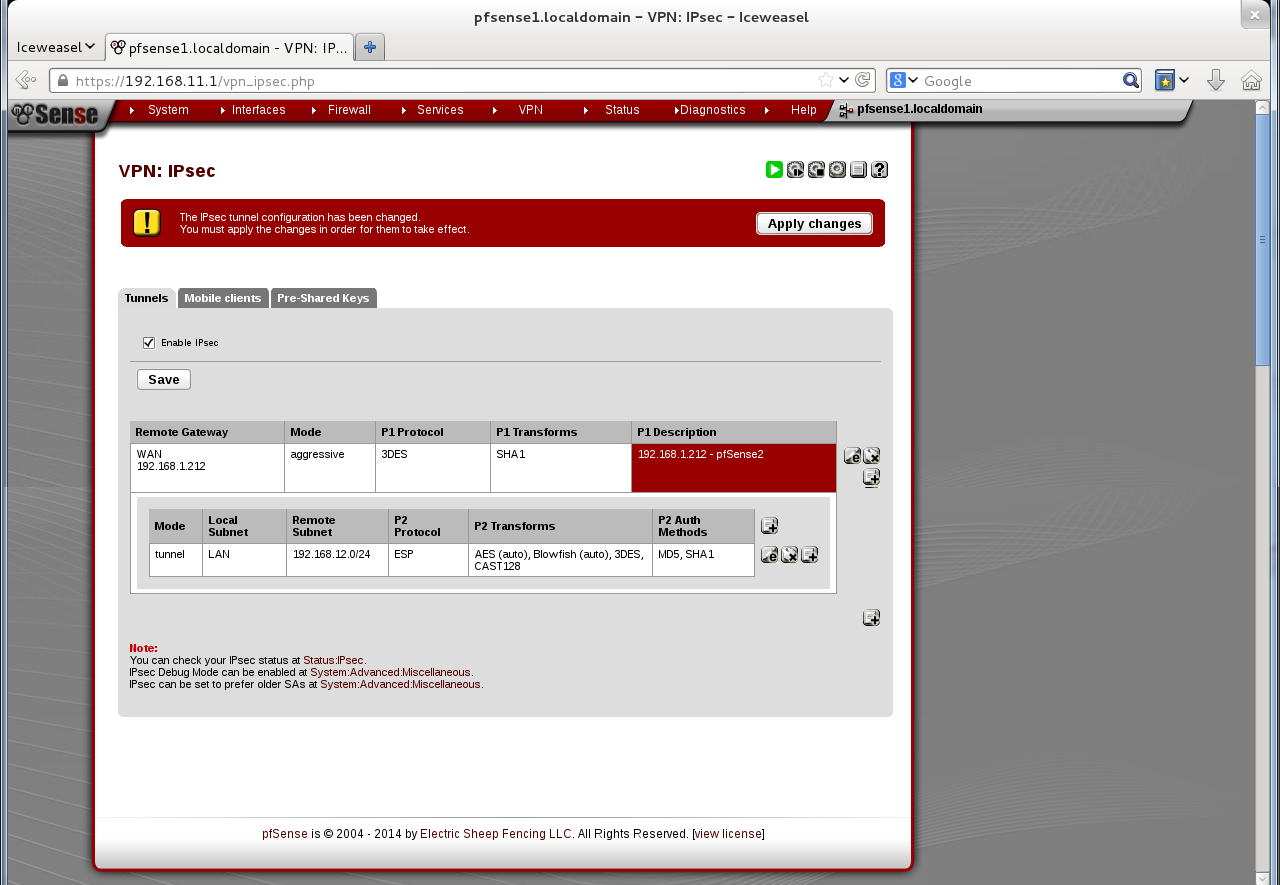Edit the phase 2 LAN tunnel entry
This screenshot has height=885, width=1280.
click(x=769, y=555)
